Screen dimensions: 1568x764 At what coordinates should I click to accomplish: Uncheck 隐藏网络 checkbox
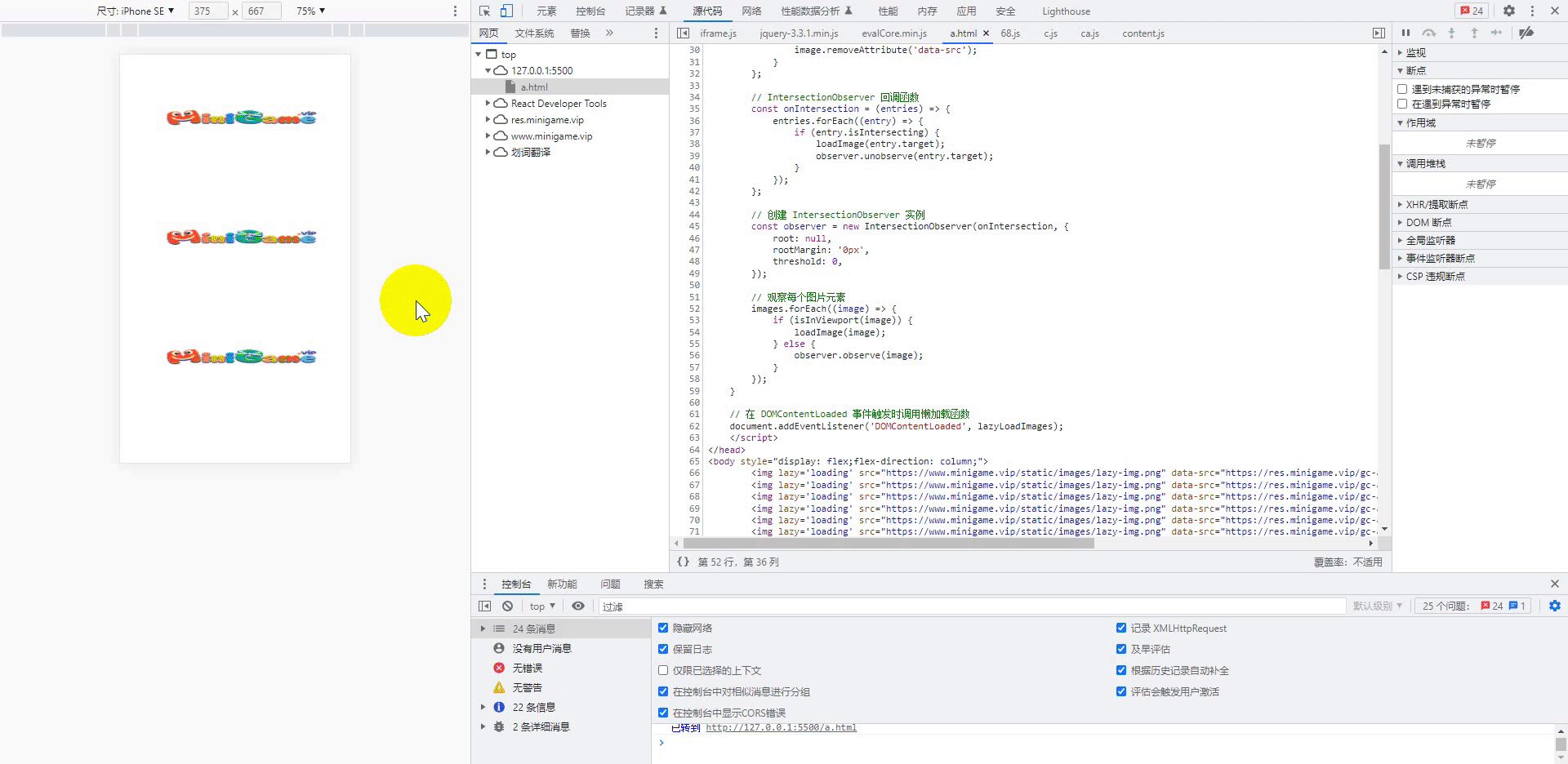pos(663,628)
